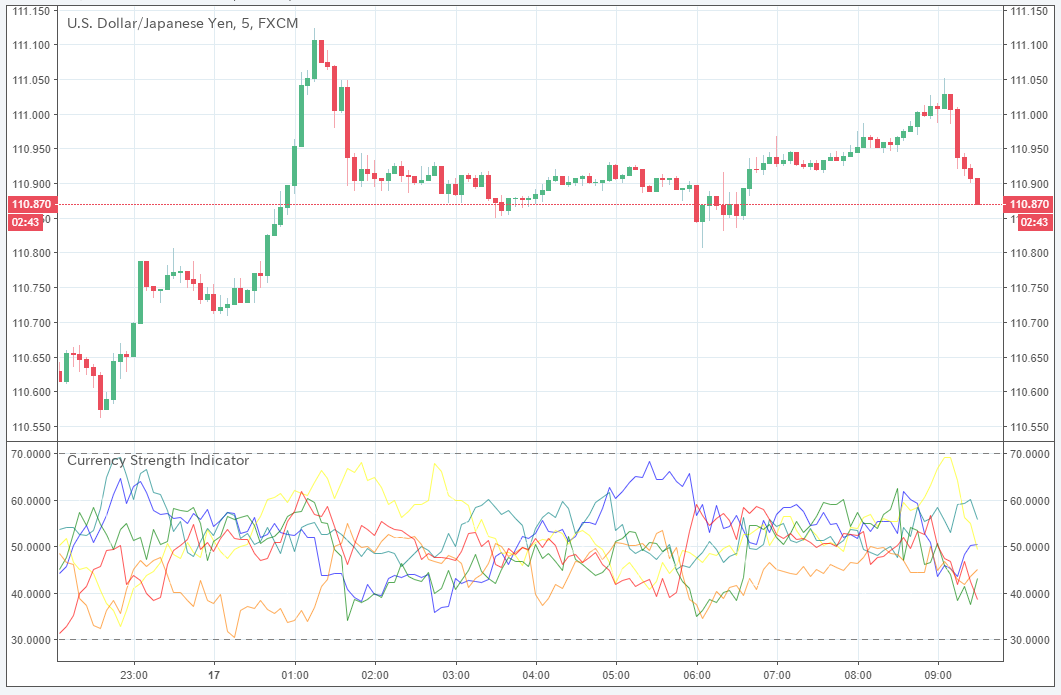Click 70.0000 on the left indicator axis
The width and height of the screenshot is (1061, 695).
31,454
